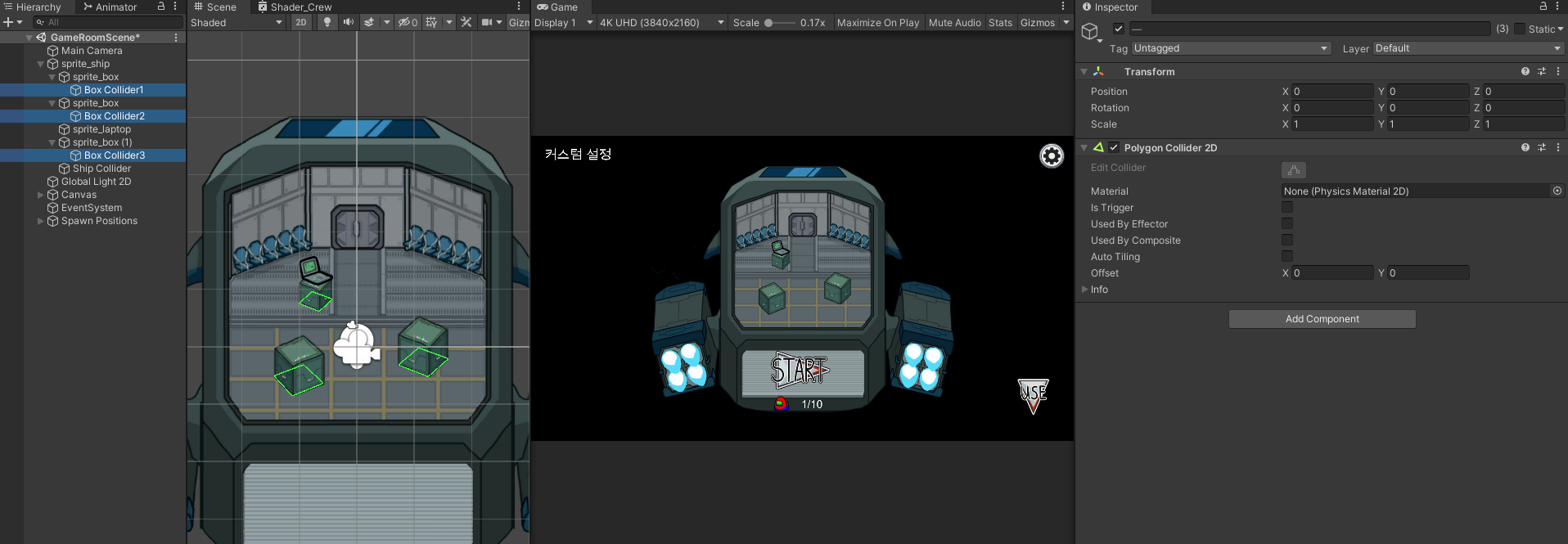Collapse the GameRoomScene root node

click(29, 38)
